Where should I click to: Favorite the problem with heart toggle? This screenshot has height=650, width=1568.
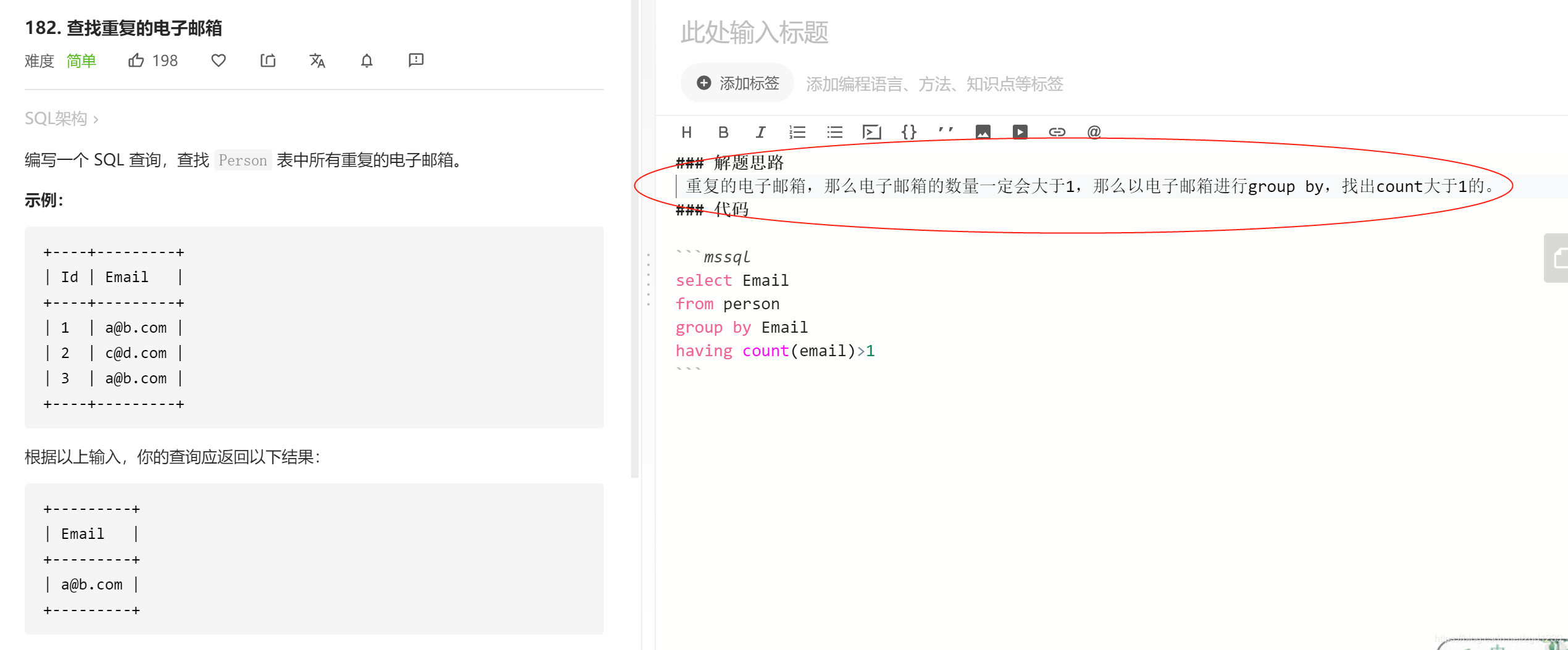pyautogui.click(x=218, y=60)
